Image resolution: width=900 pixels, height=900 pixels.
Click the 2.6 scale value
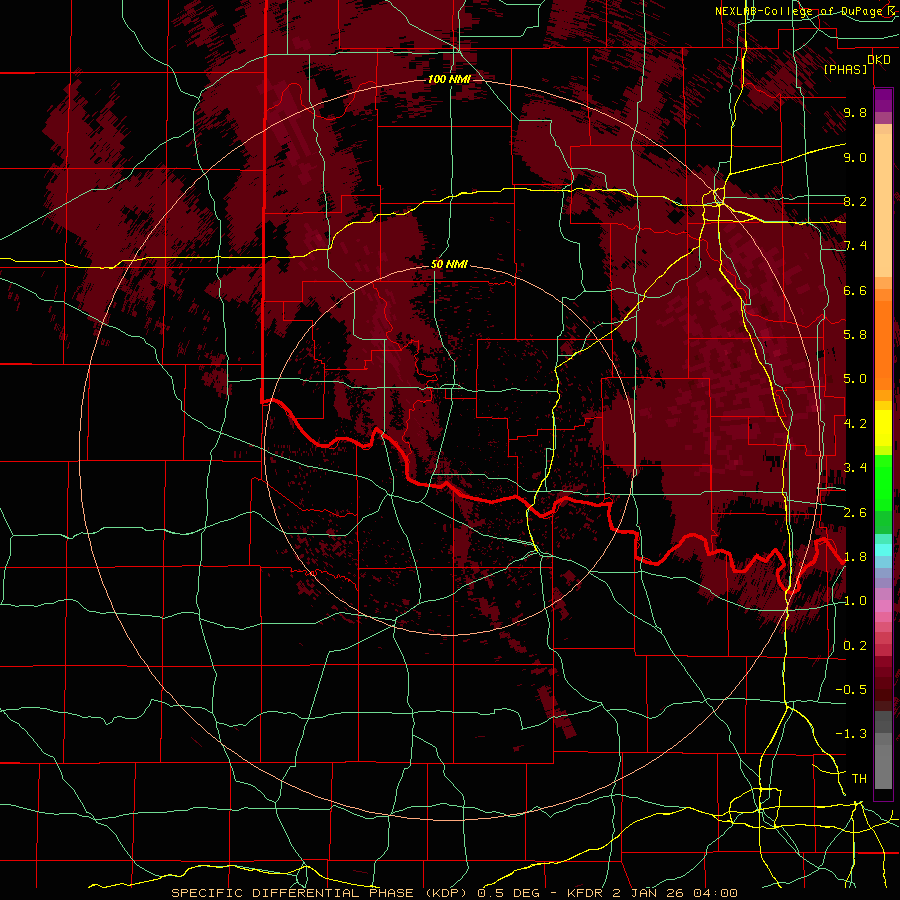pyautogui.click(x=855, y=513)
